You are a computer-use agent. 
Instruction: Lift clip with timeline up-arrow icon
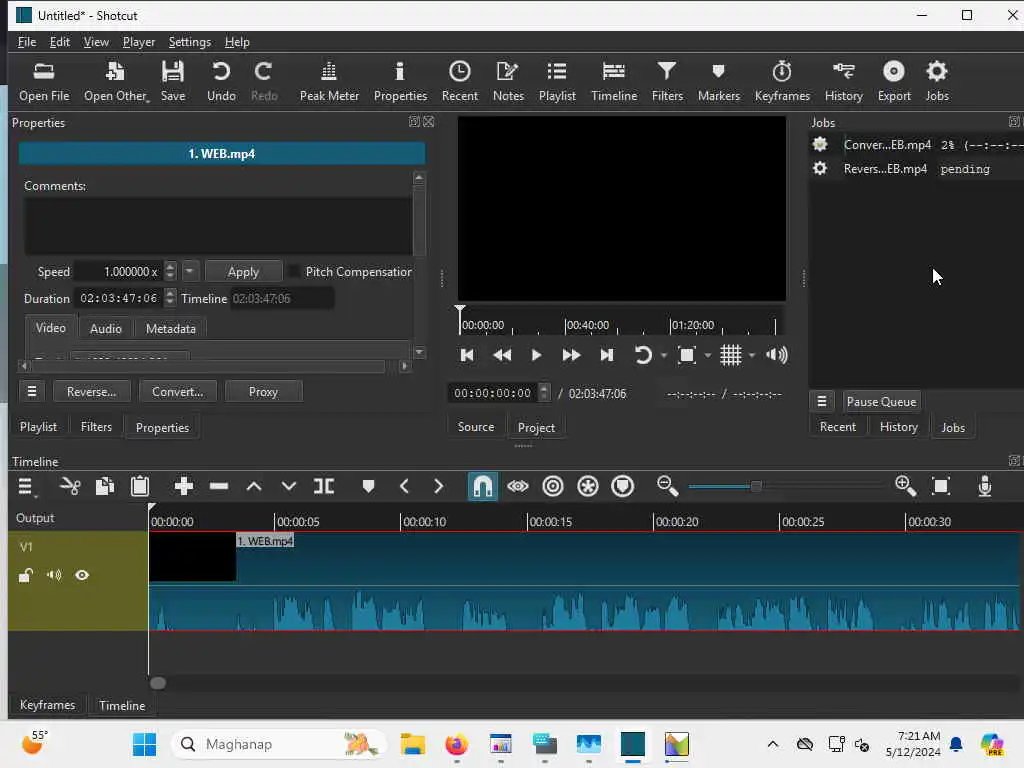click(254, 487)
